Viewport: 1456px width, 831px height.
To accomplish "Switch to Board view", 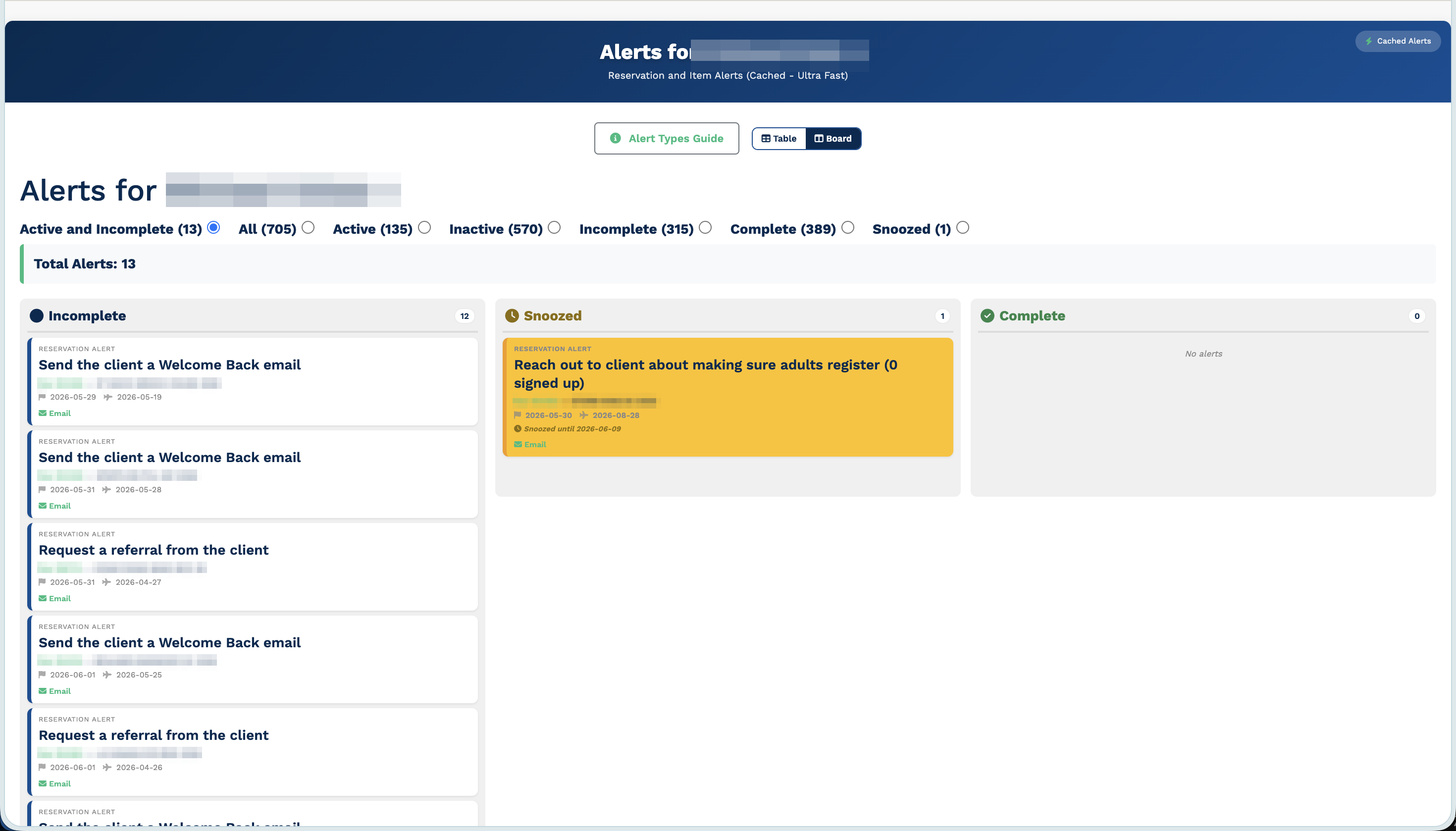I will [x=832, y=139].
